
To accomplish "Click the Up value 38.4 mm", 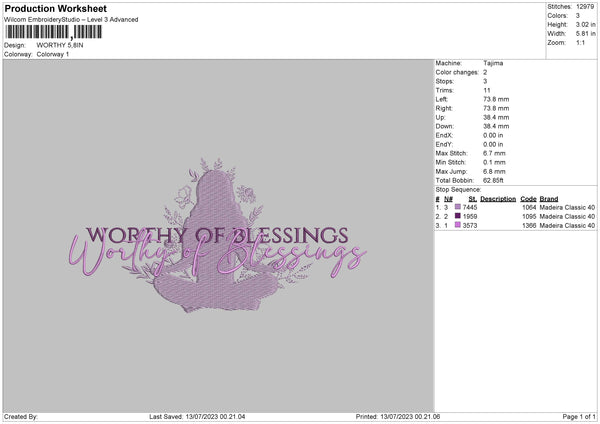I will click(496, 117).
